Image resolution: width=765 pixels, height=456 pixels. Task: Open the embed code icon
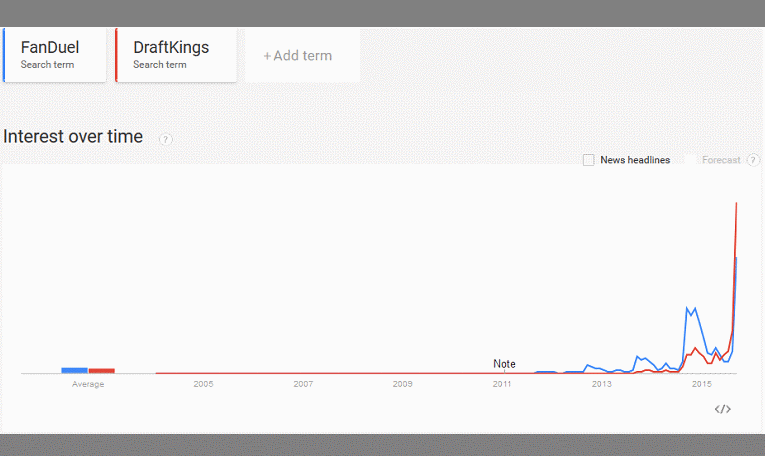pyautogui.click(x=723, y=409)
